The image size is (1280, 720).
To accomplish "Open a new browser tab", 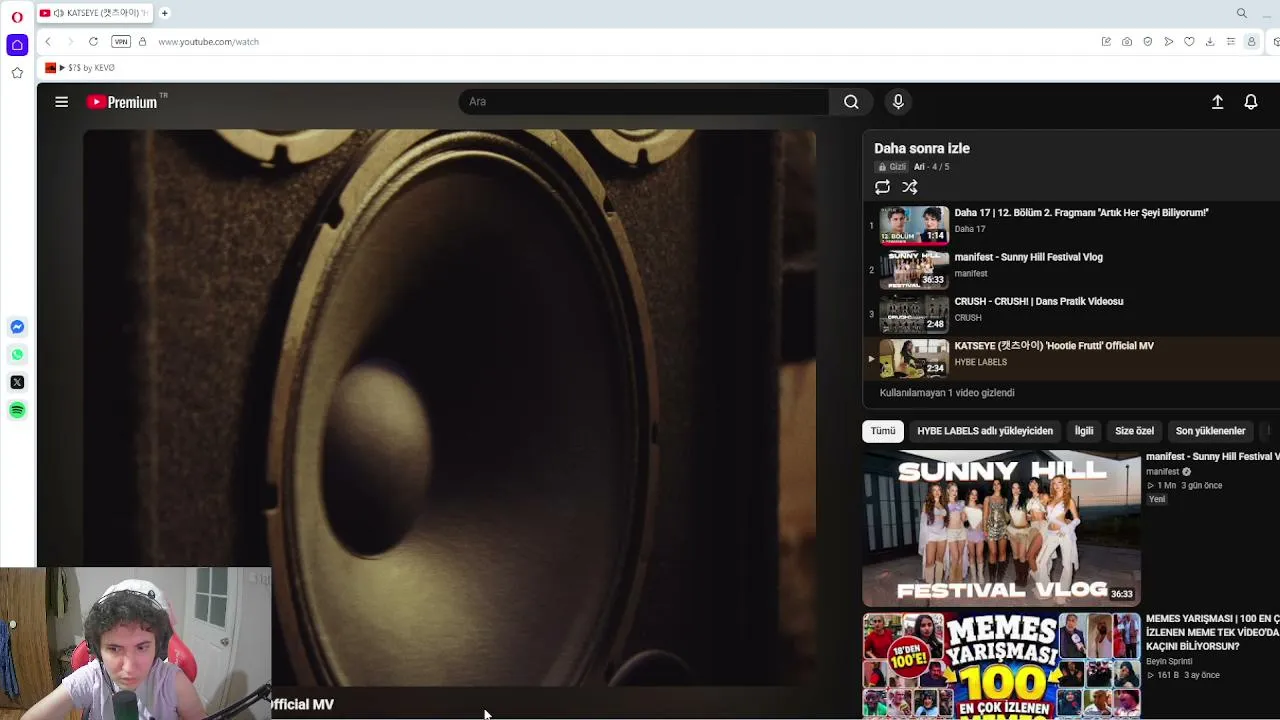I will coord(165,13).
